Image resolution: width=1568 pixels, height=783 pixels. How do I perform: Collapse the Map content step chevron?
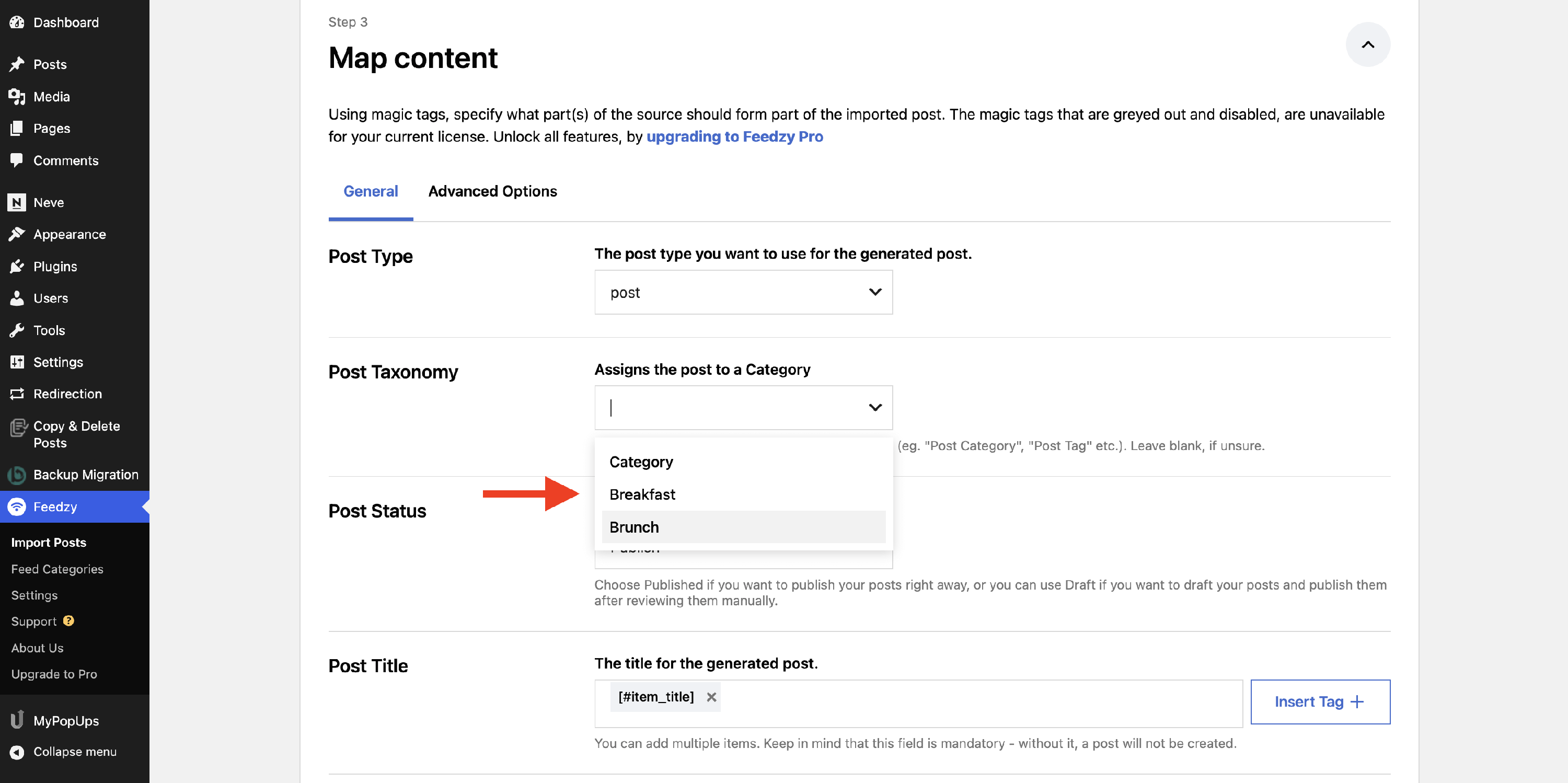tap(1367, 44)
